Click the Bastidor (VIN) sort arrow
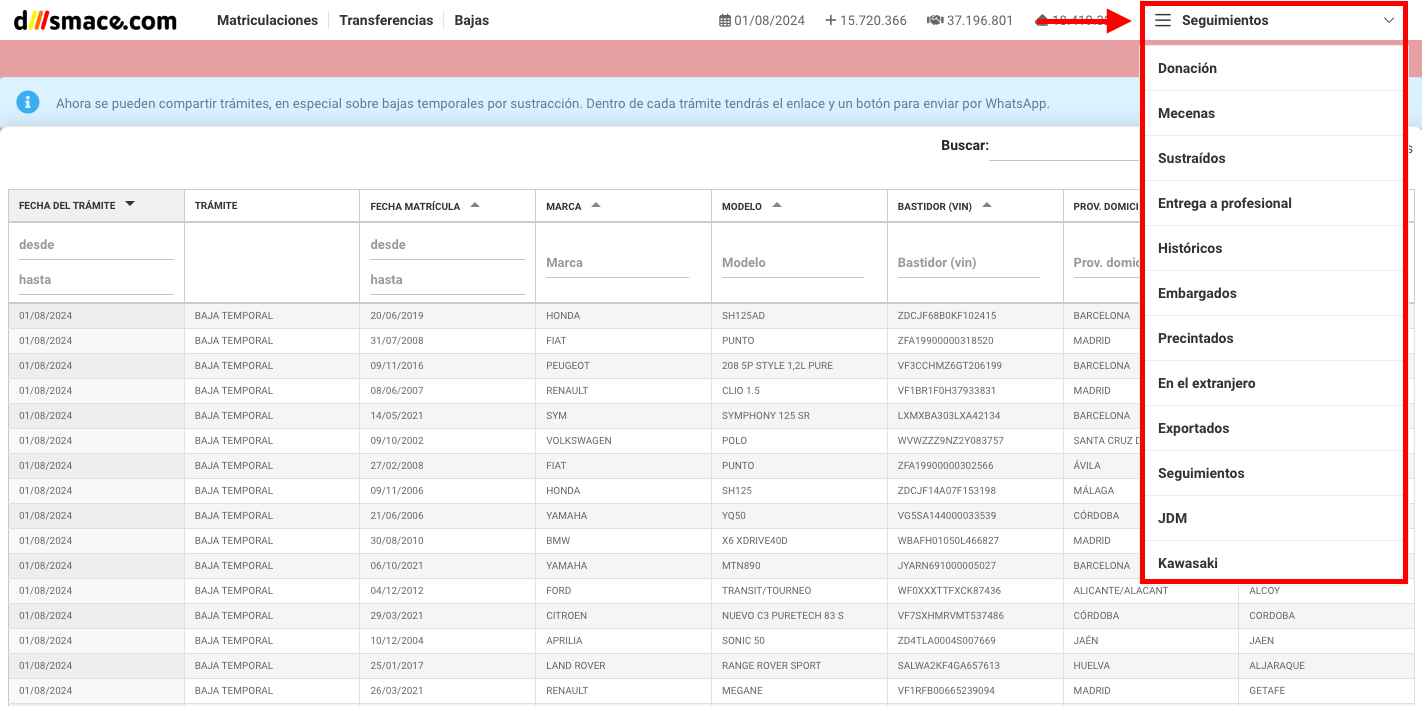This screenshot has width=1422, height=706. pos(987,205)
